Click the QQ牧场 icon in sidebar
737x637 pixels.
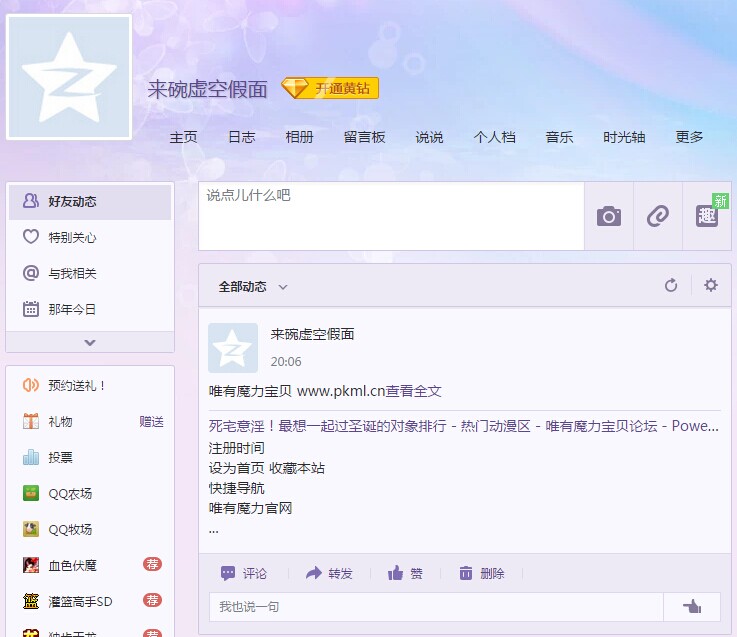pos(31,529)
